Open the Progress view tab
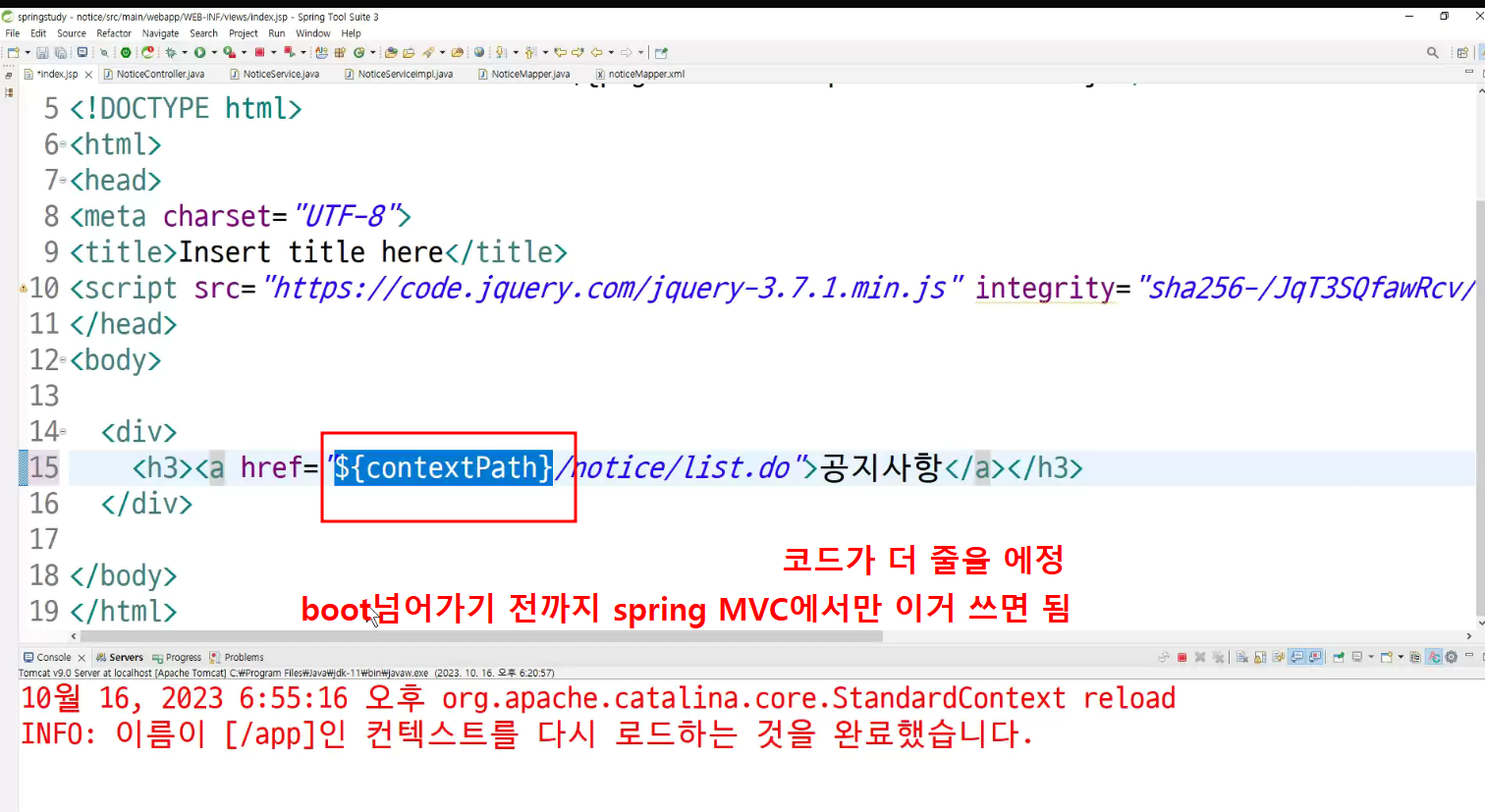This screenshot has width=1485, height=812. (x=177, y=658)
